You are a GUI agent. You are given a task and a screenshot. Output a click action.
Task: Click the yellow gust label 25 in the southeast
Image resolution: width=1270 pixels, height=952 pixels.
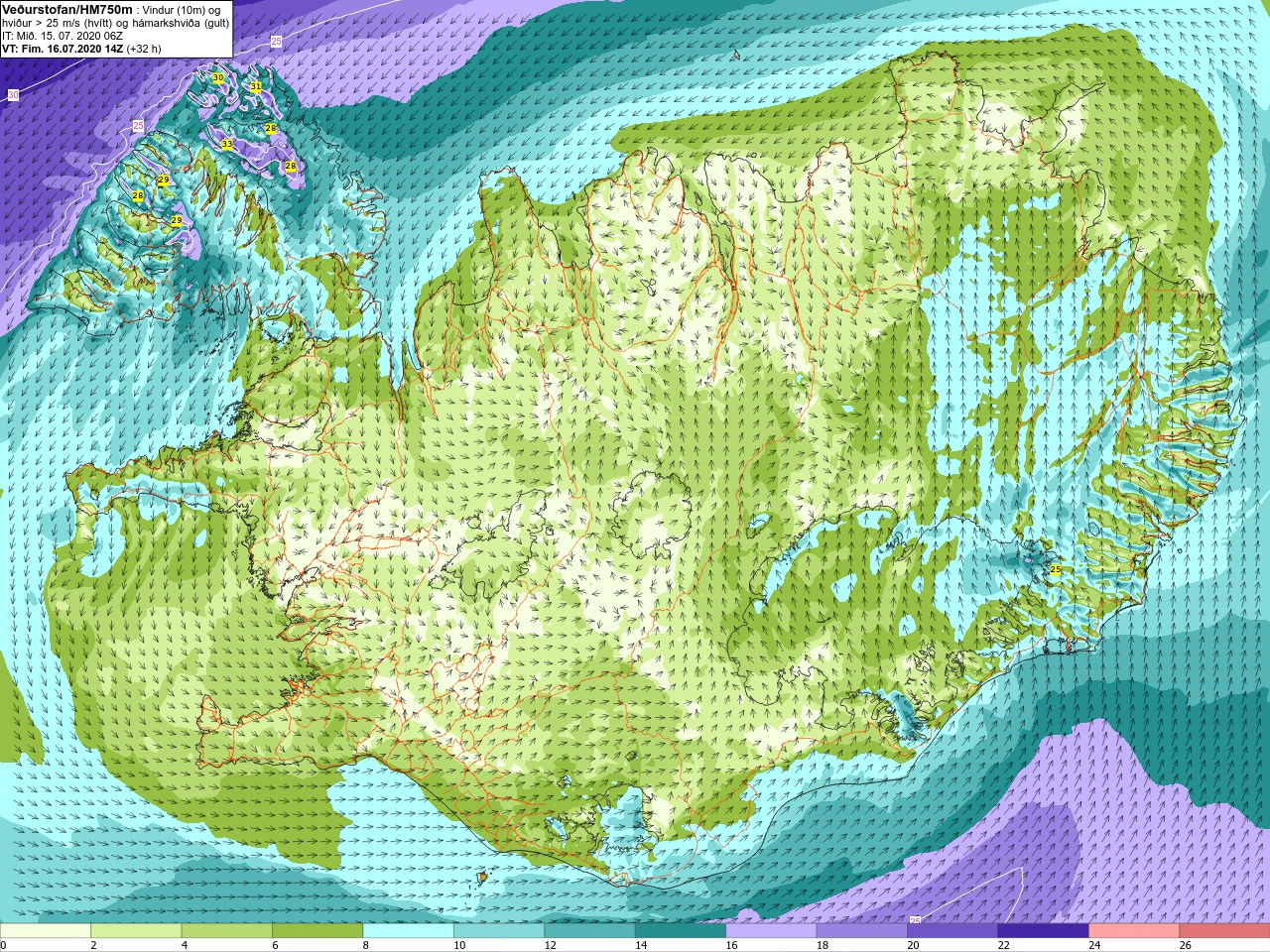1056,570
